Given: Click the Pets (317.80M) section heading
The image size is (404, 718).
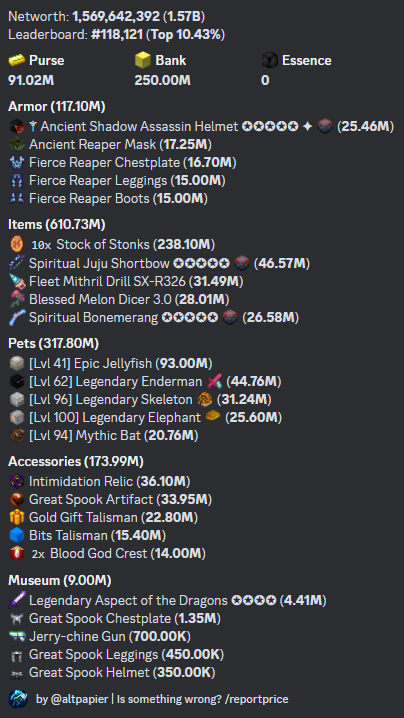Looking at the screenshot, I should pos(54,343).
